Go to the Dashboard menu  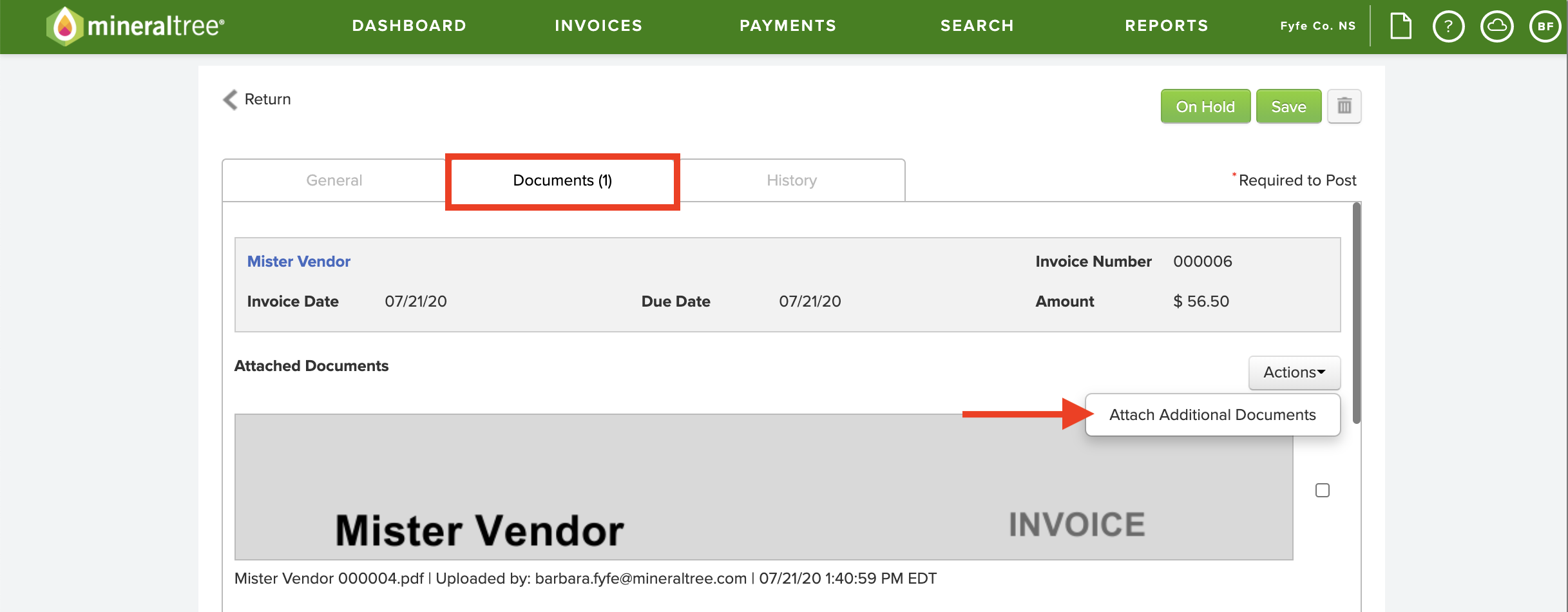(x=409, y=26)
